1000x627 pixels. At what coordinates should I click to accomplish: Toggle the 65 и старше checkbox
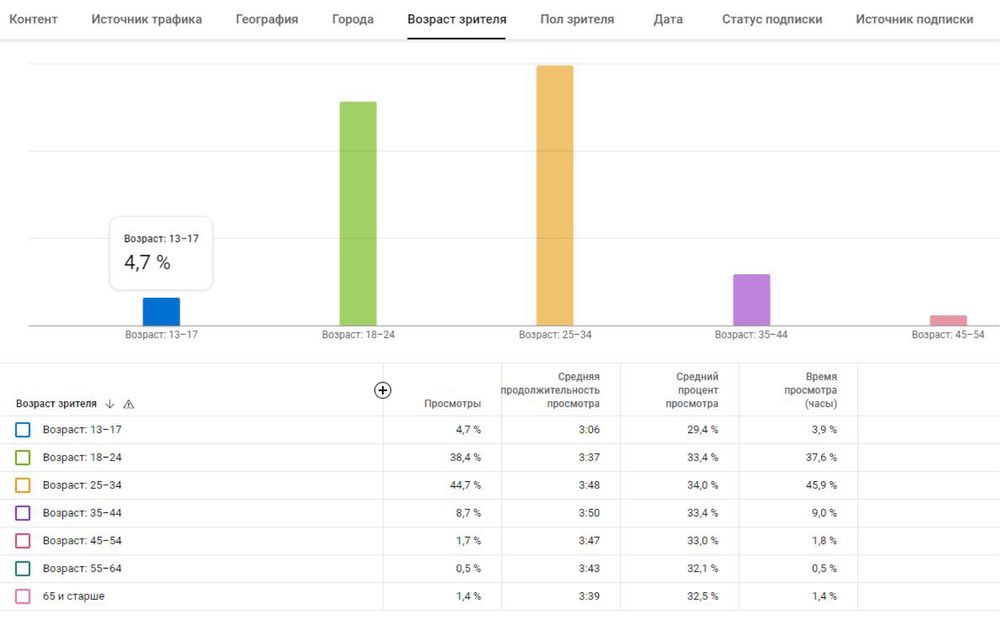click(x=23, y=596)
